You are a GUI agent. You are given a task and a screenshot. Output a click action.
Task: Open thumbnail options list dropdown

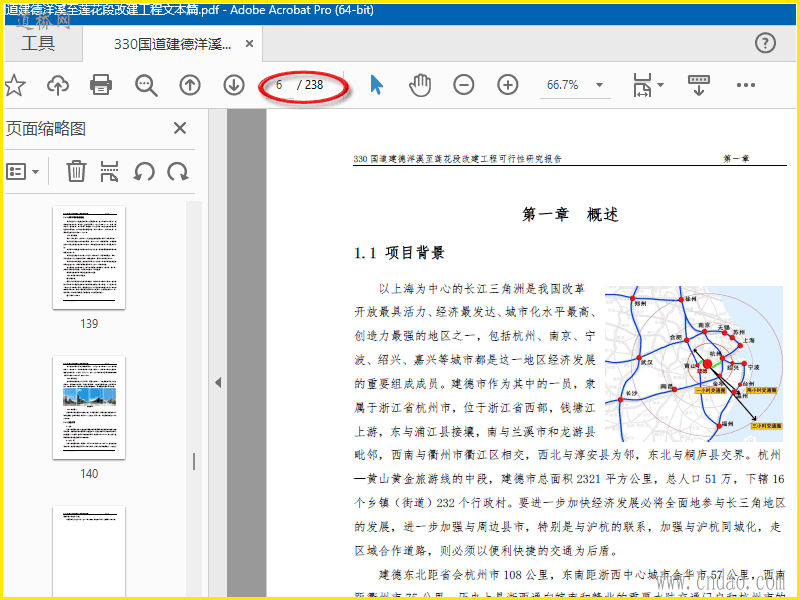coord(23,171)
